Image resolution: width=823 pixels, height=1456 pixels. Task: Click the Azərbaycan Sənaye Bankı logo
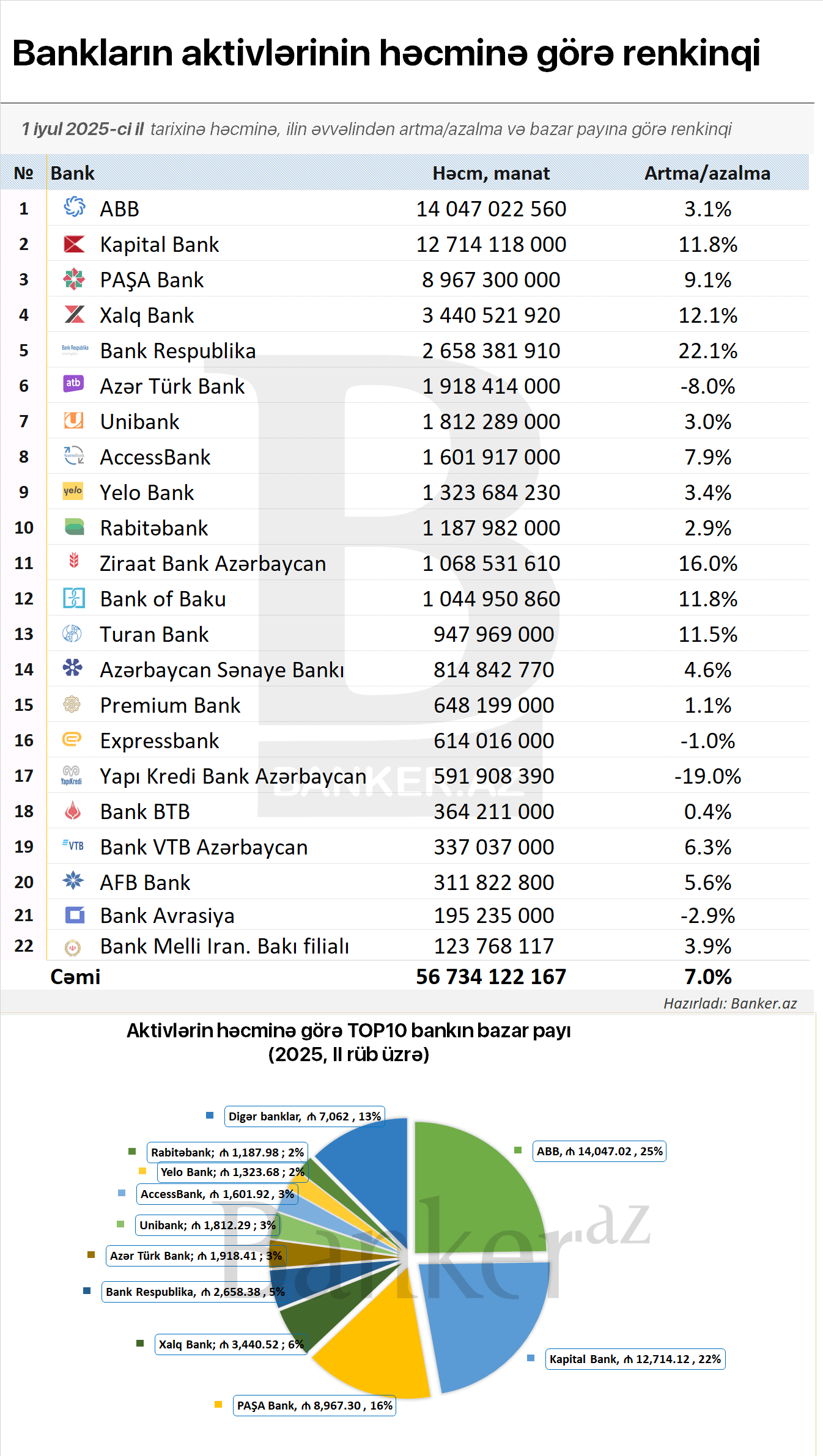tap(73, 667)
